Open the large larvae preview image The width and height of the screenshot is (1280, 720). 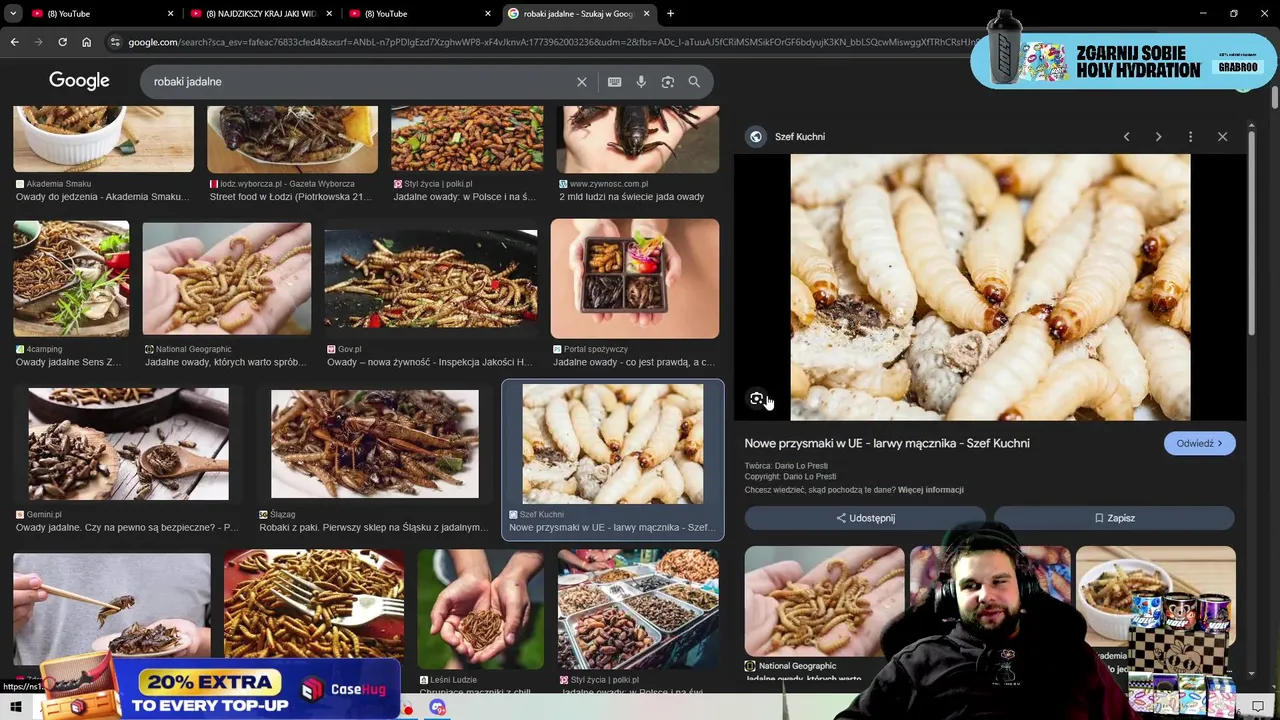[x=990, y=287]
